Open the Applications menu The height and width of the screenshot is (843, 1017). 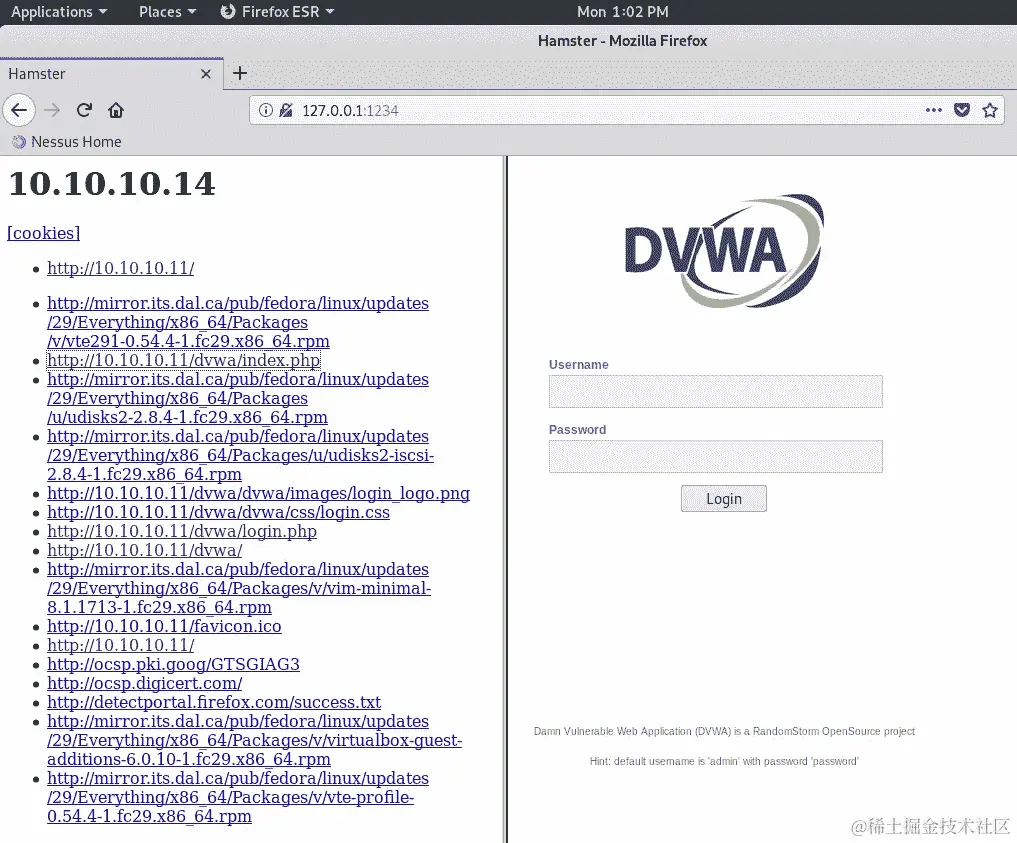59,12
